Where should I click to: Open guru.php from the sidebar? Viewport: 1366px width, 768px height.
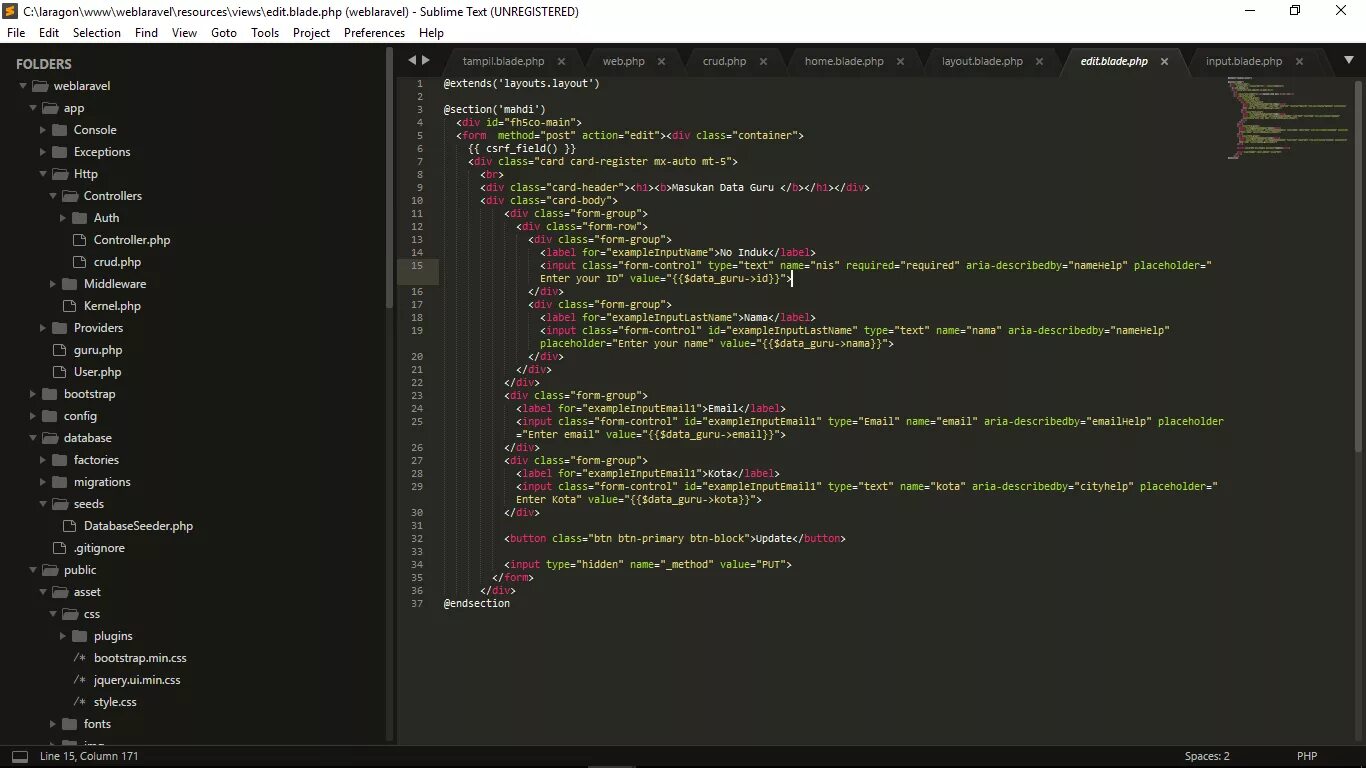pyautogui.click(x=98, y=350)
